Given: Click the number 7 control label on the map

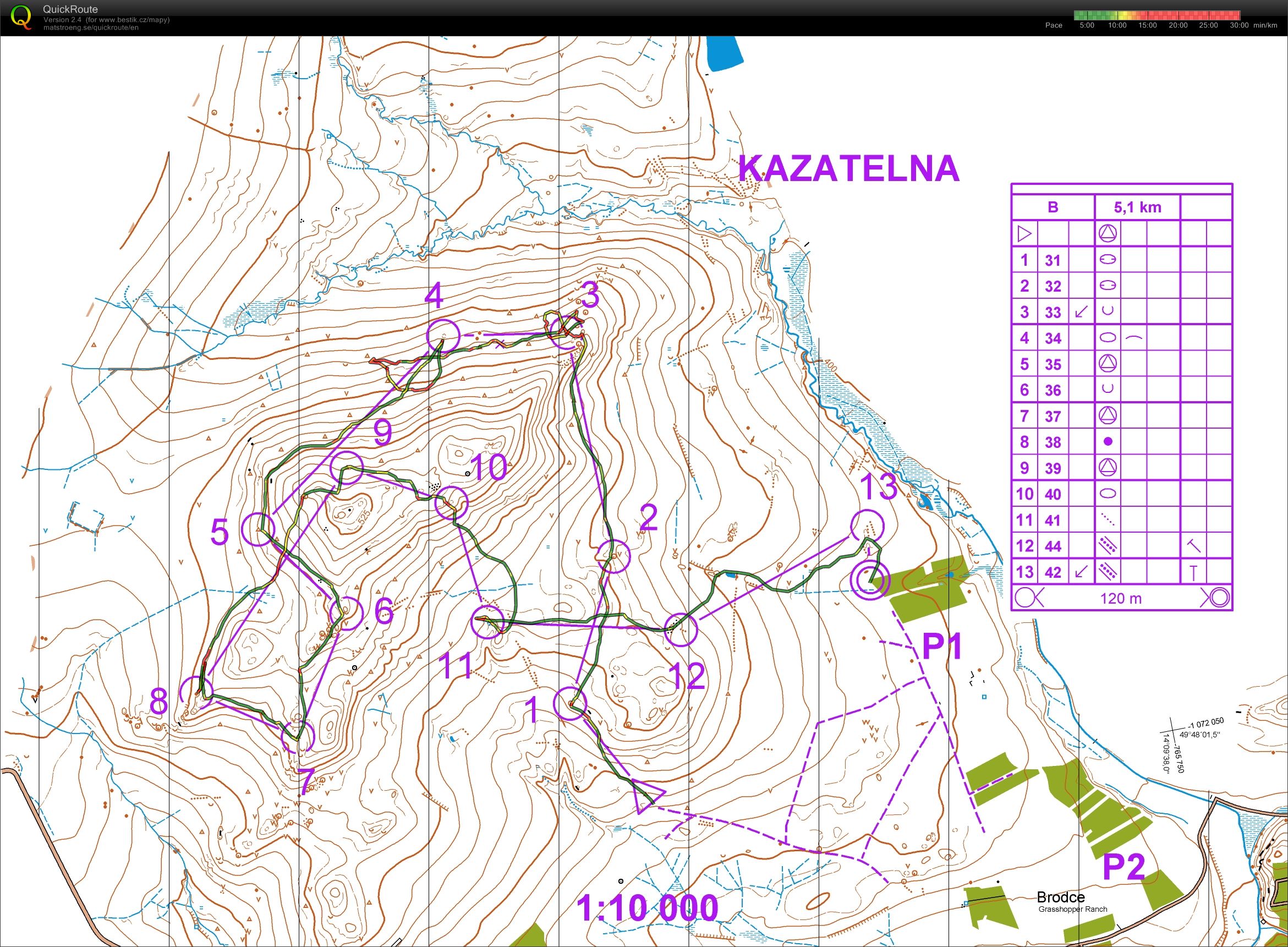Looking at the screenshot, I should 305,782.
